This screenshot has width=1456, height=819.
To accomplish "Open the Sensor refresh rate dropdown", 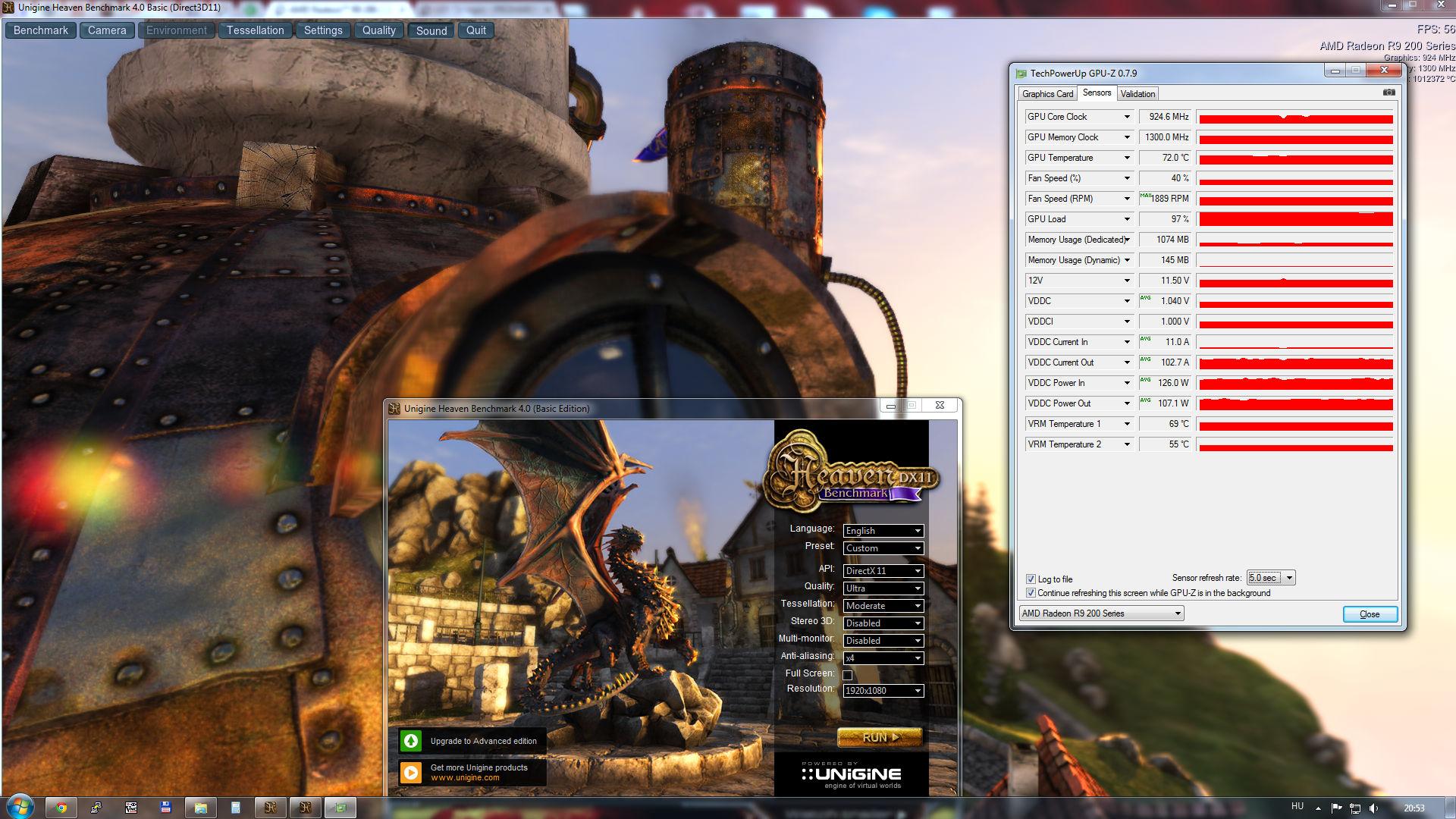I will (x=1271, y=578).
